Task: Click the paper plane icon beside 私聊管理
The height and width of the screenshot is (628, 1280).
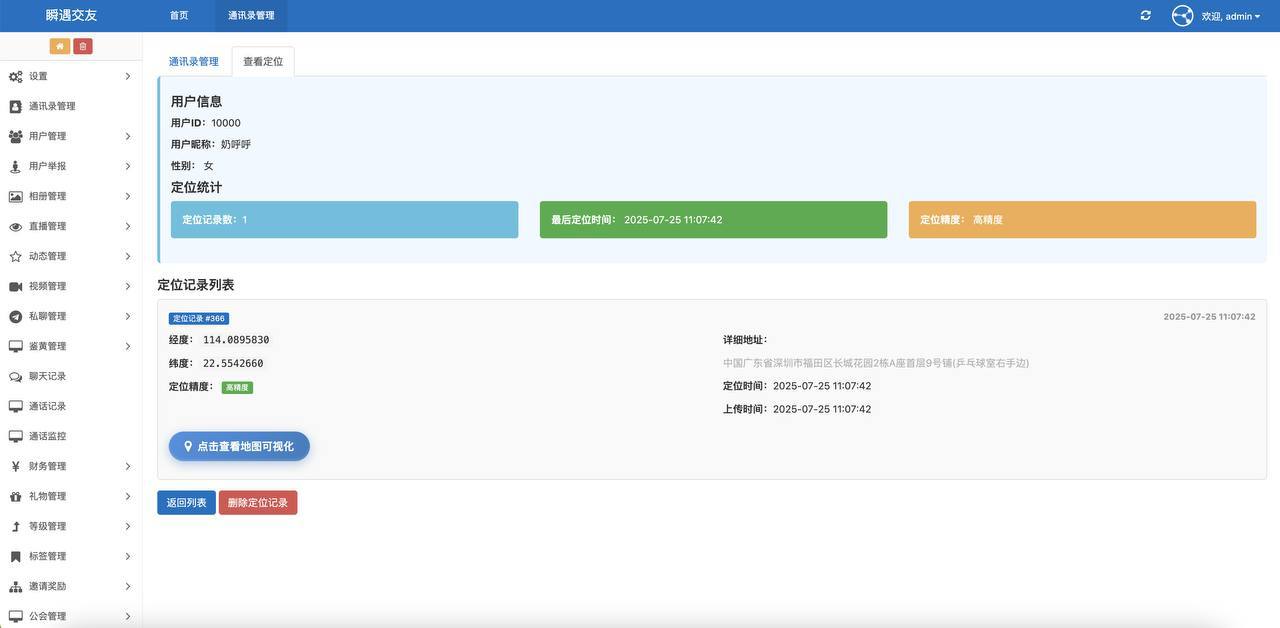Action: [15, 316]
